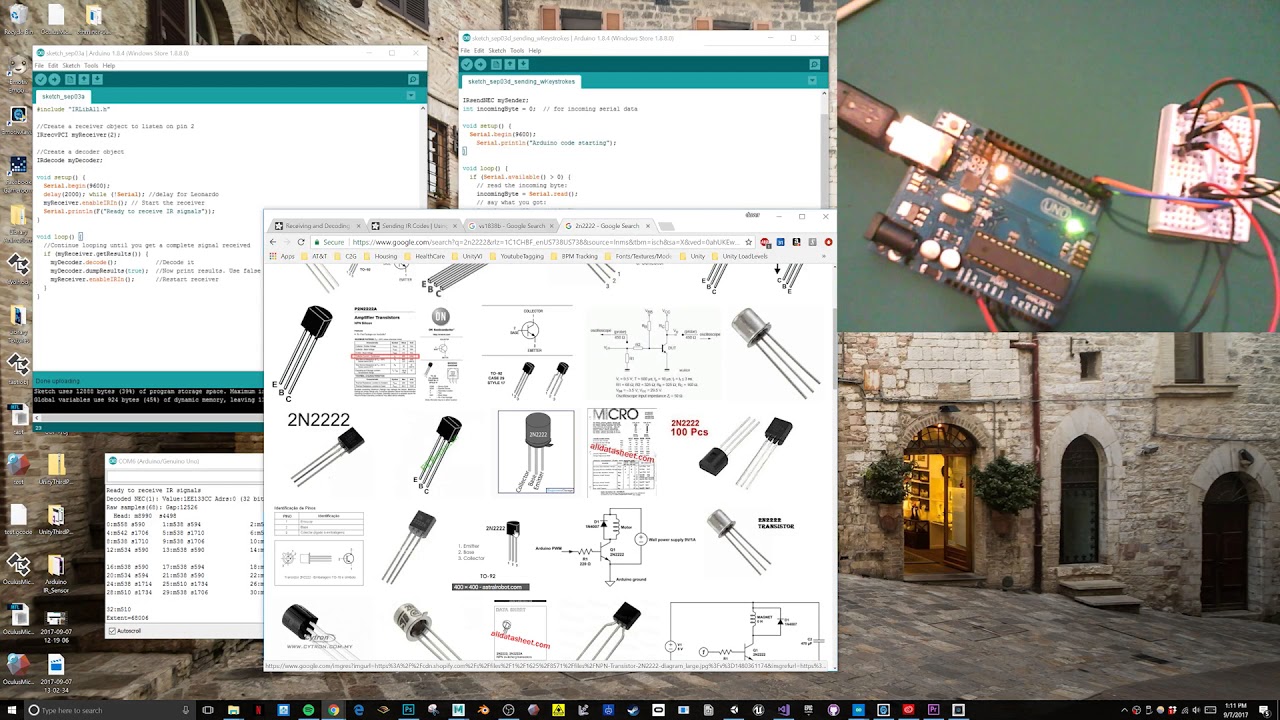The height and width of the screenshot is (720, 1280).
Task: Open Serial Monitor from sketch_sep03a window toolbar
Action: (x=413, y=79)
